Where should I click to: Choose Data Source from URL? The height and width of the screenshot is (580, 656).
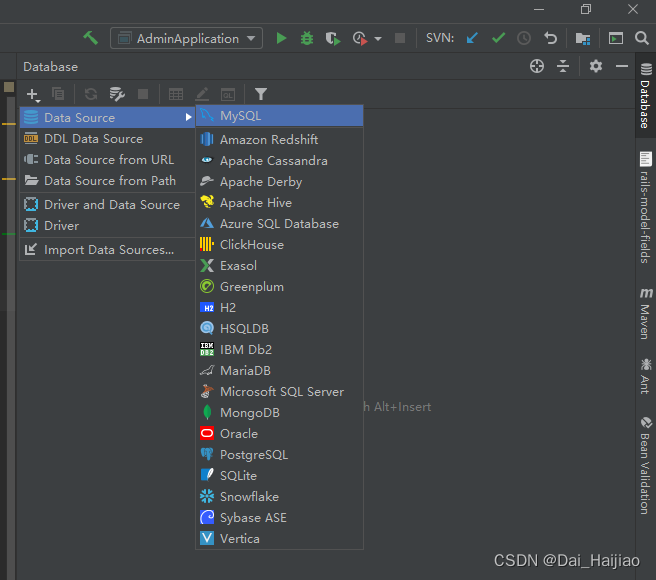click(108, 159)
